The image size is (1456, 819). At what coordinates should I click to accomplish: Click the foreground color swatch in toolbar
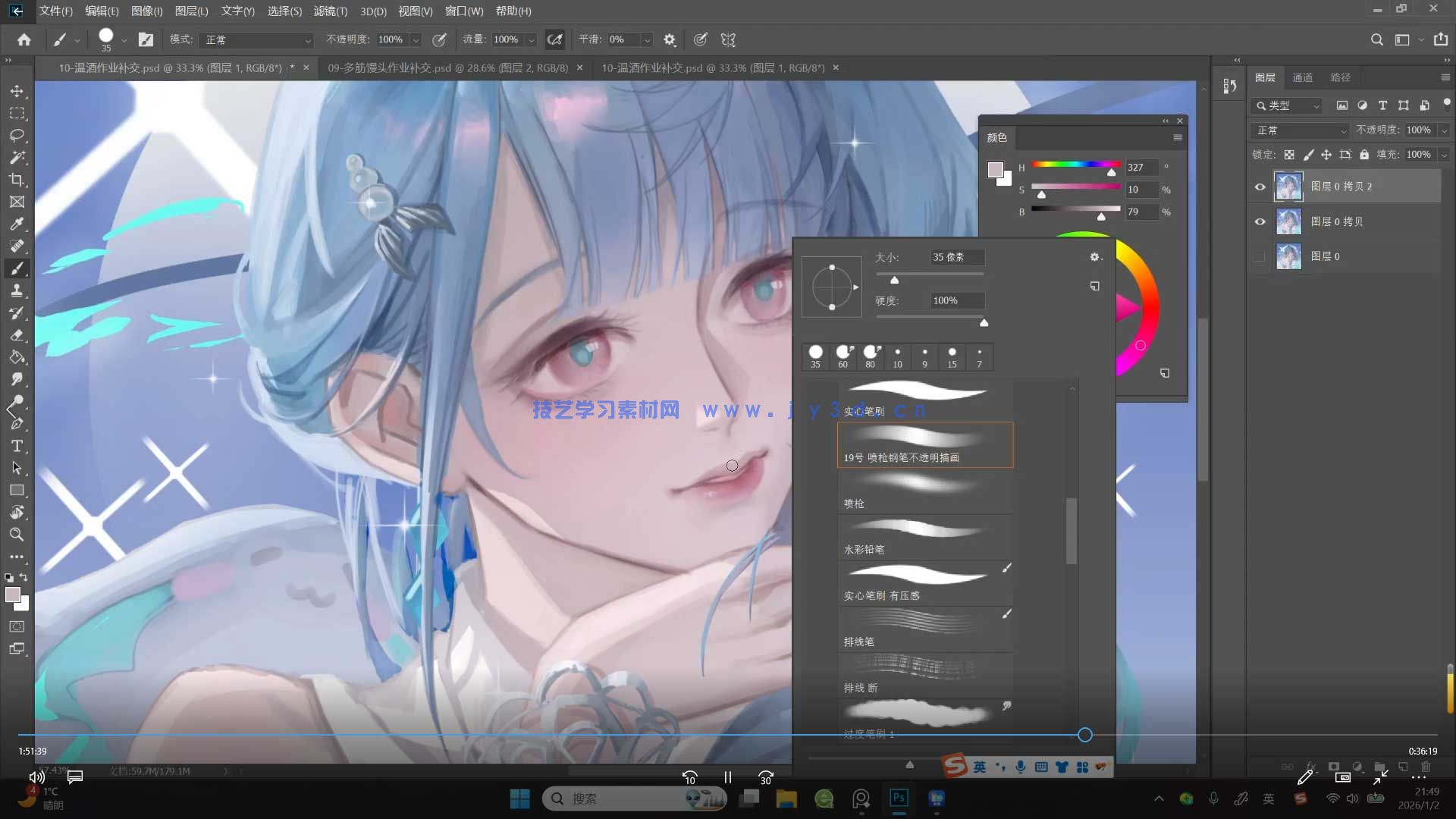tap(12, 595)
